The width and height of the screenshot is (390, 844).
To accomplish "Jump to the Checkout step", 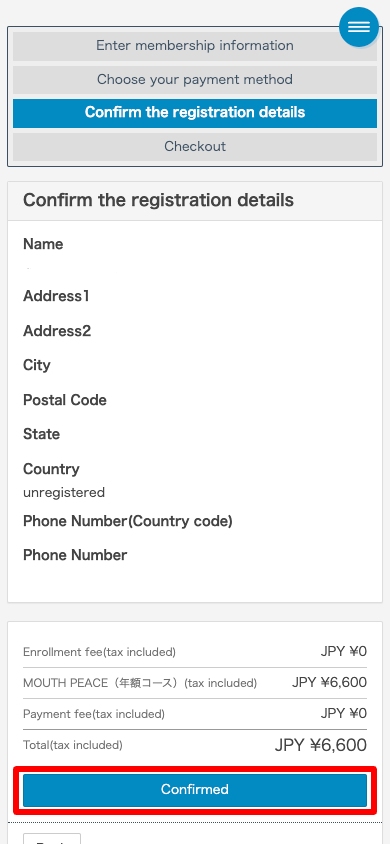I will tap(195, 146).
